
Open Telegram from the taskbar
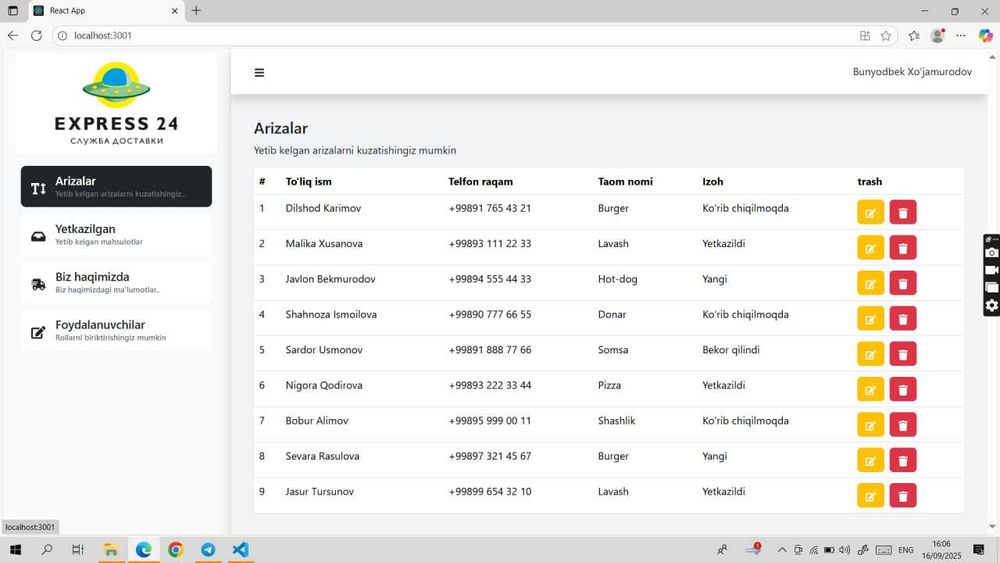pos(208,550)
